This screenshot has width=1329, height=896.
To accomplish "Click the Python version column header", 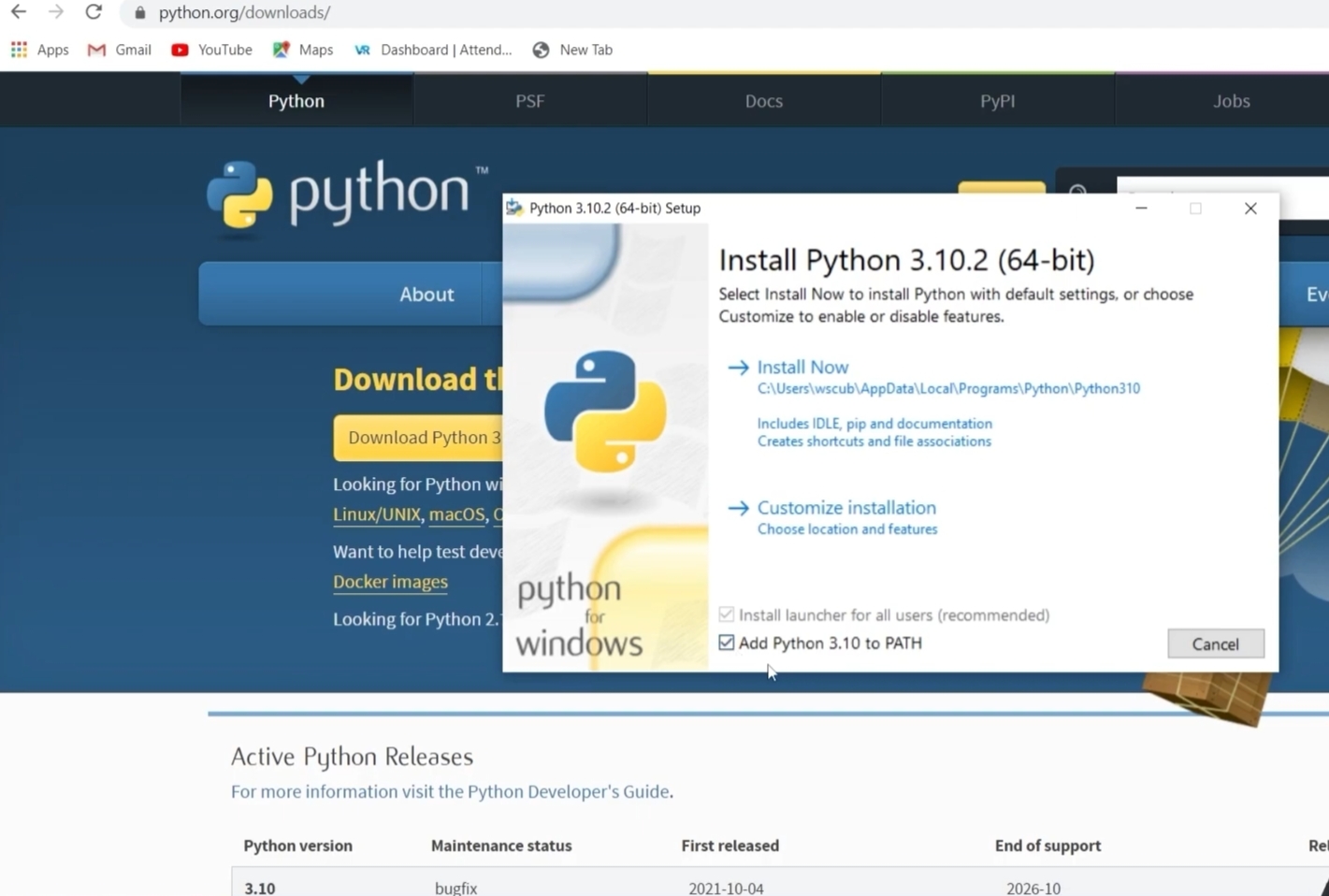I will [297, 845].
